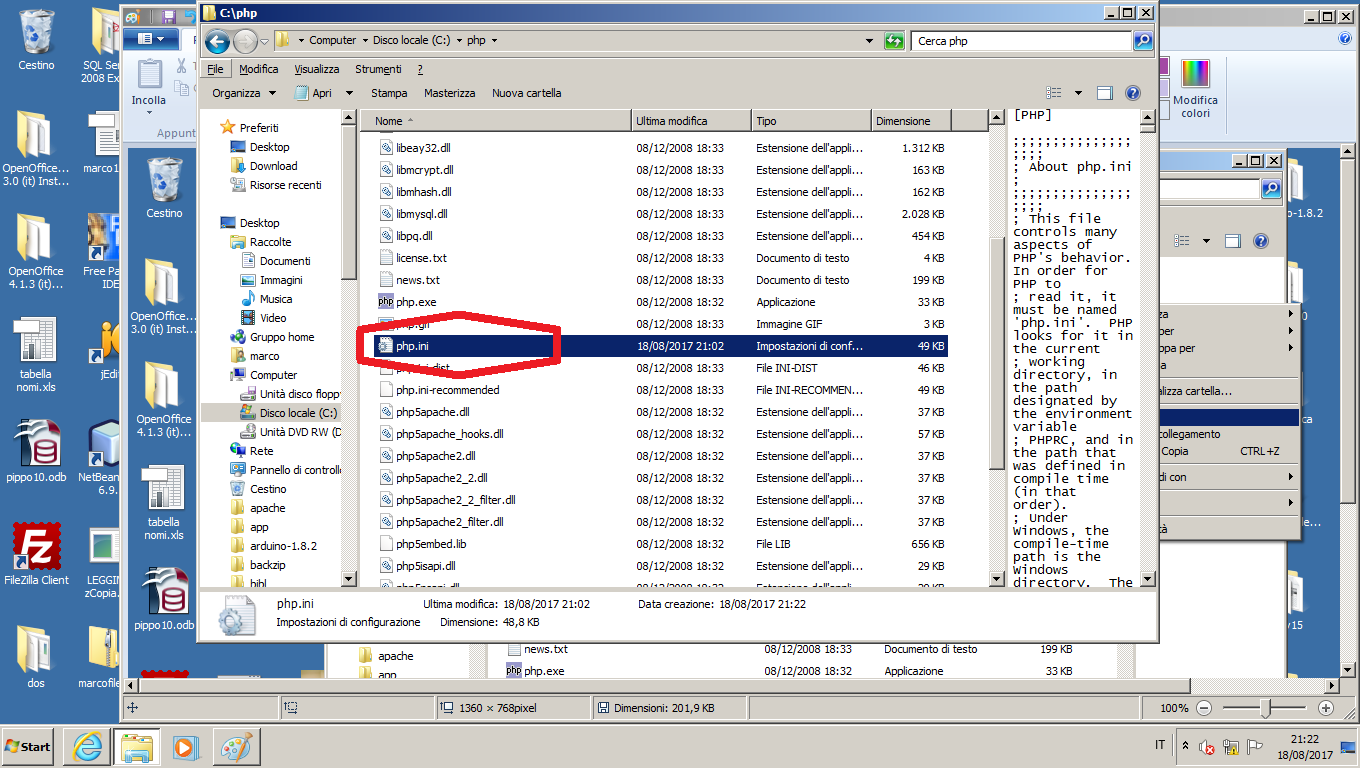1360x768 pixels.
Task: Click the Masterizza button
Action: [x=449, y=93]
